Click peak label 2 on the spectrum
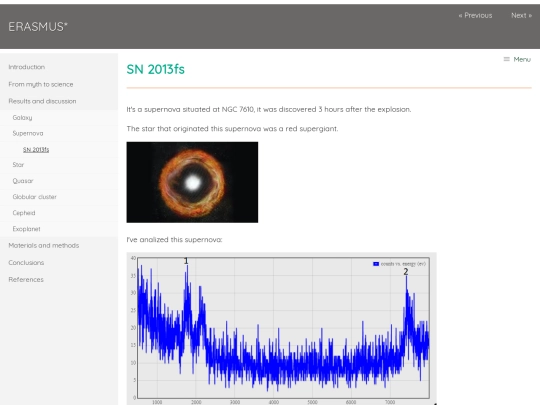This screenshot has width=540, height=405. click(x=406, y=272)
